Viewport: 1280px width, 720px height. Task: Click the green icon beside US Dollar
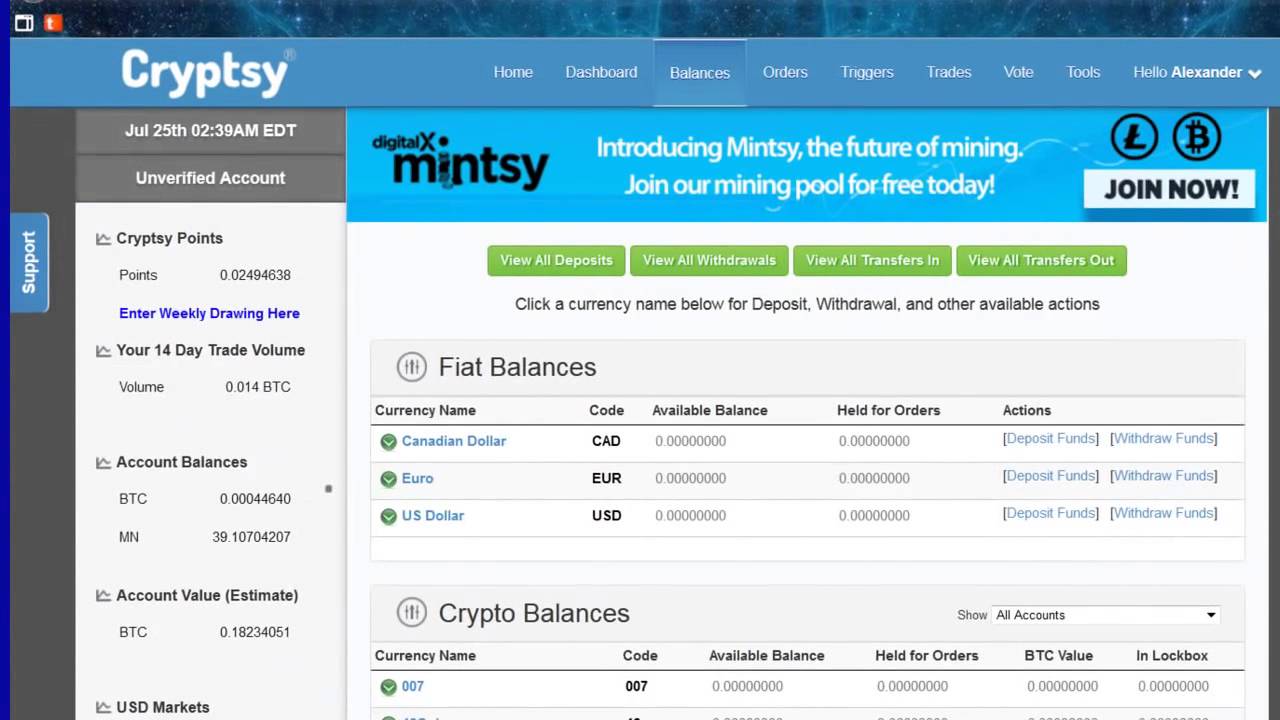point(388,517)
